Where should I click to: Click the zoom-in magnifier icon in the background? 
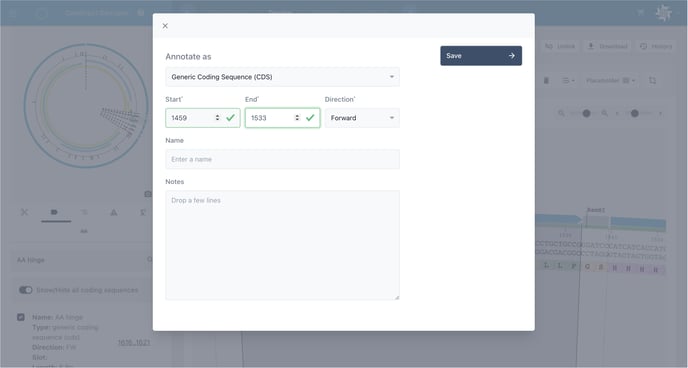605,113
